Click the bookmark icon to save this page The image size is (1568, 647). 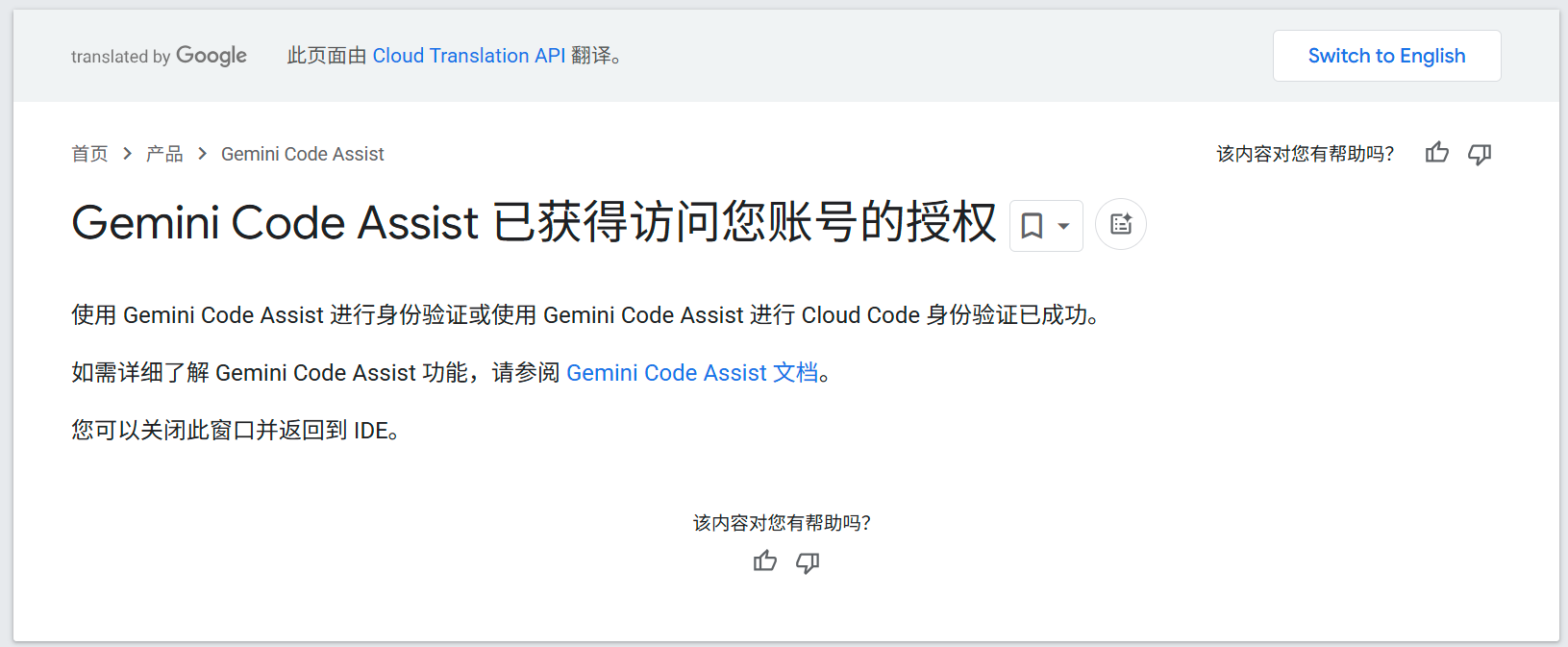point(1033,225)
